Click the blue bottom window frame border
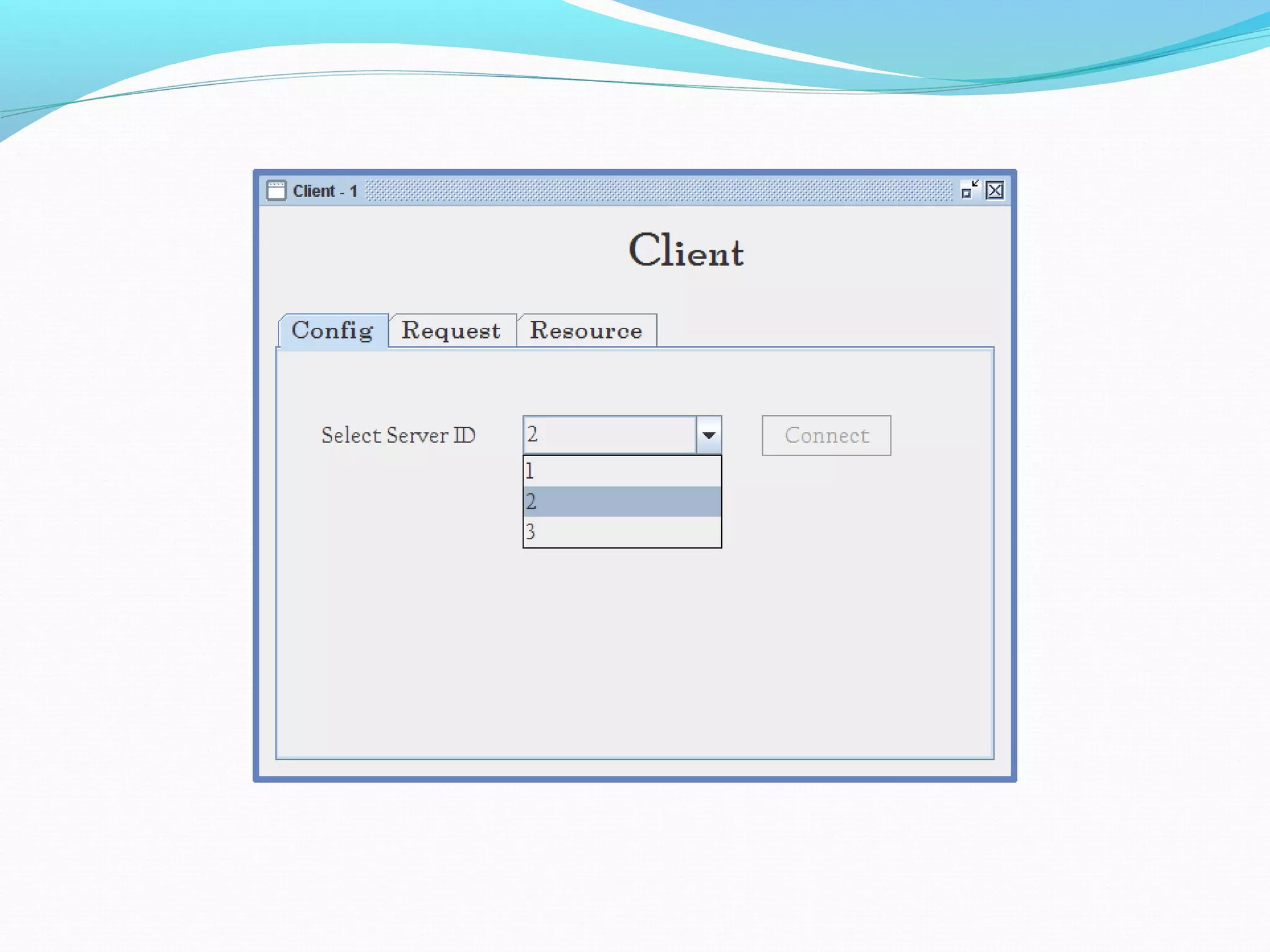The height and width of the screenshot is (952, 1270). (x=635, y=779)
